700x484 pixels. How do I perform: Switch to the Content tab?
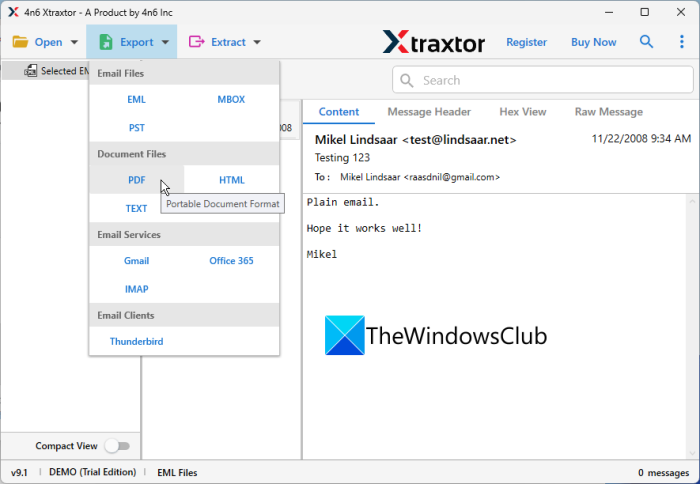(x=338, y=112)
